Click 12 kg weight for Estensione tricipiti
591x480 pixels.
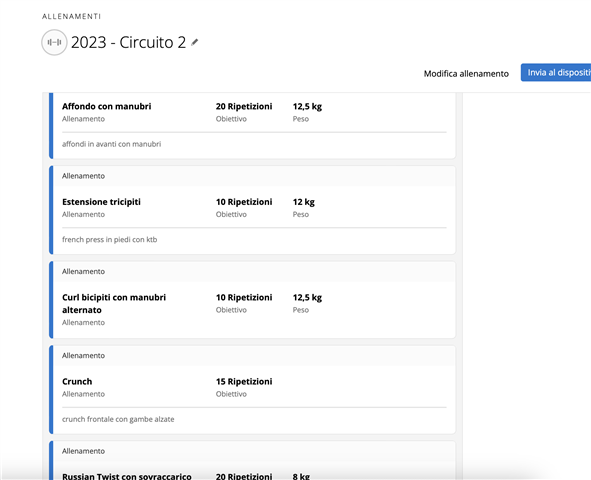coord(303,202)
